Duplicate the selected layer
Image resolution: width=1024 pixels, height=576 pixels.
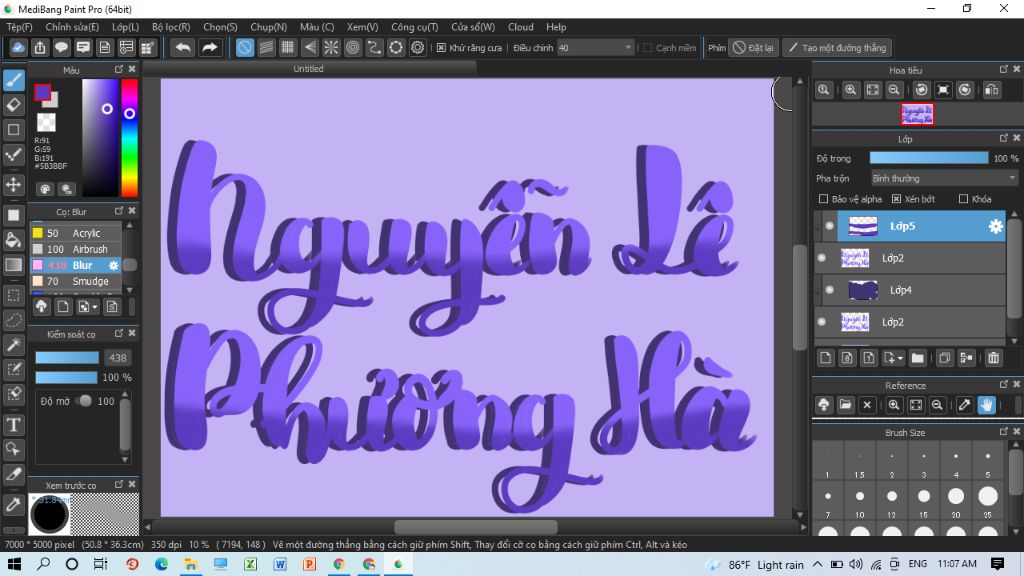pos(944,357)
